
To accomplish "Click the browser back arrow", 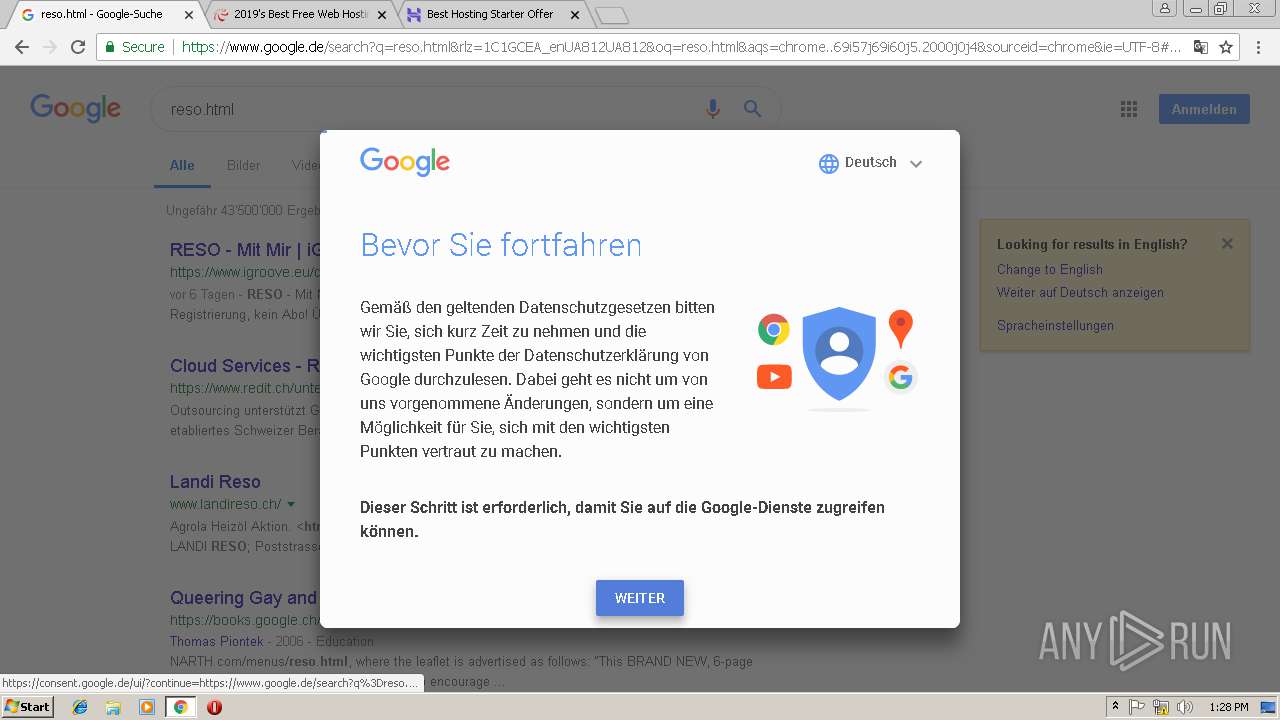I will tap(22, 47).
